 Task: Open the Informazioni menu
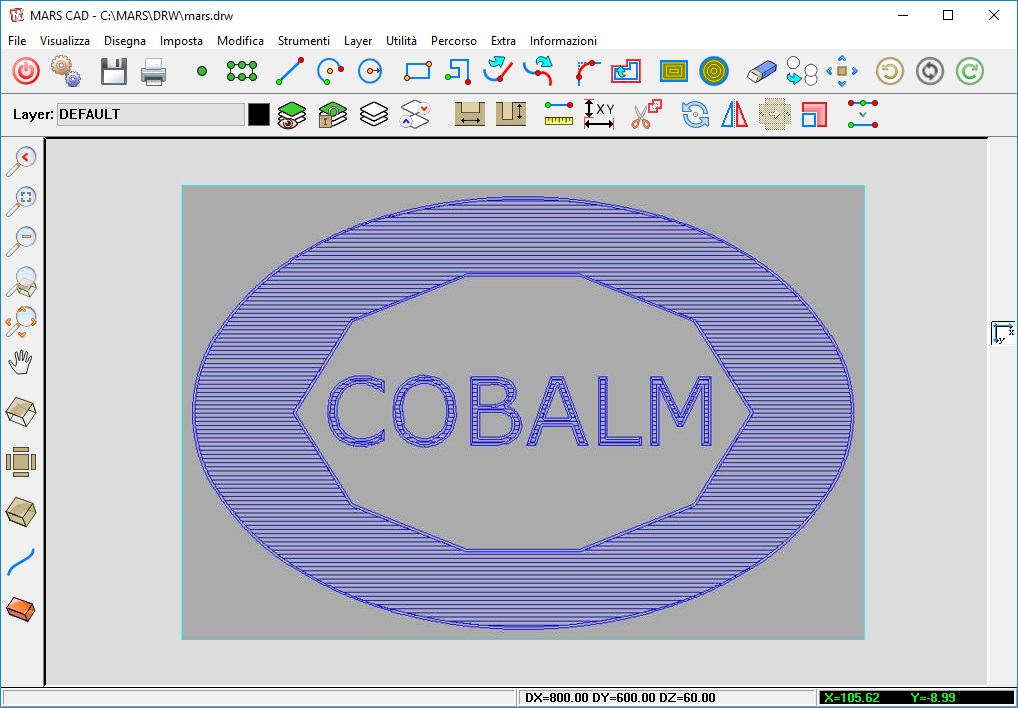tap(563, 40)
